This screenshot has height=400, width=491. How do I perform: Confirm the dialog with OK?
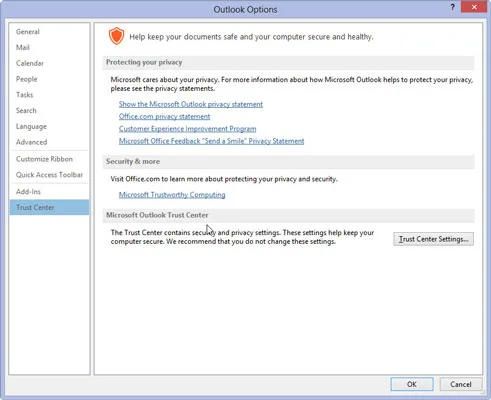412,384
